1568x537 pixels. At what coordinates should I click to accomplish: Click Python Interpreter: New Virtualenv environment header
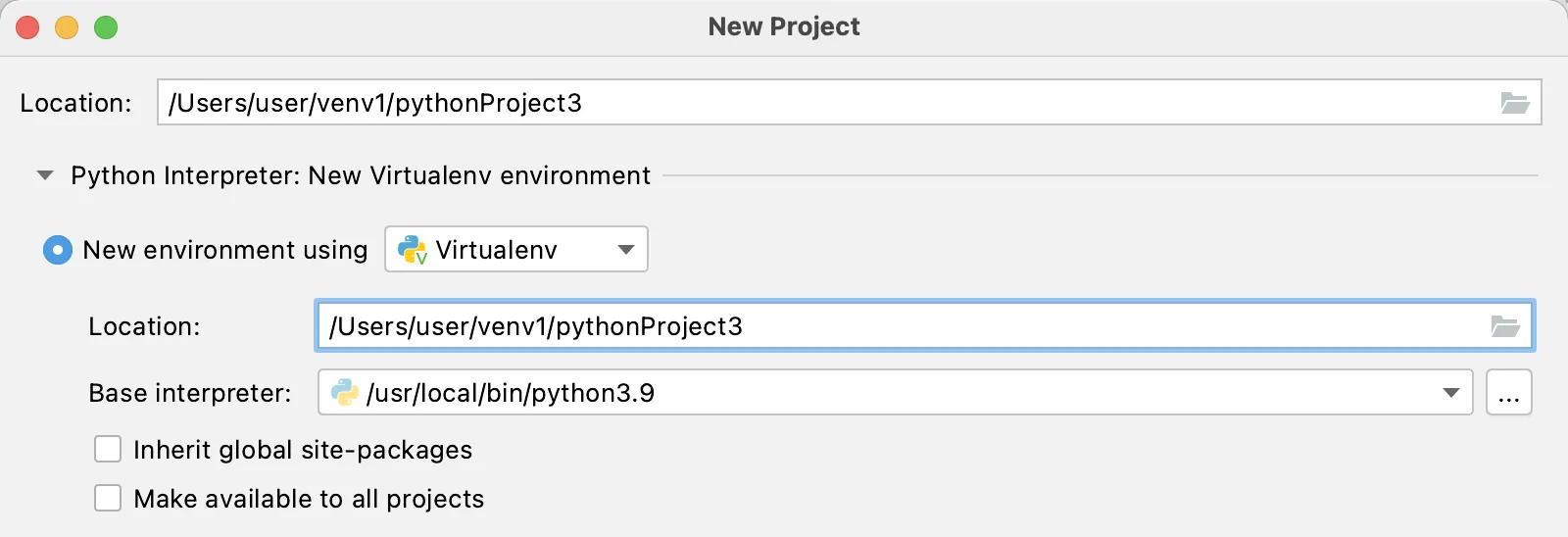361,176
